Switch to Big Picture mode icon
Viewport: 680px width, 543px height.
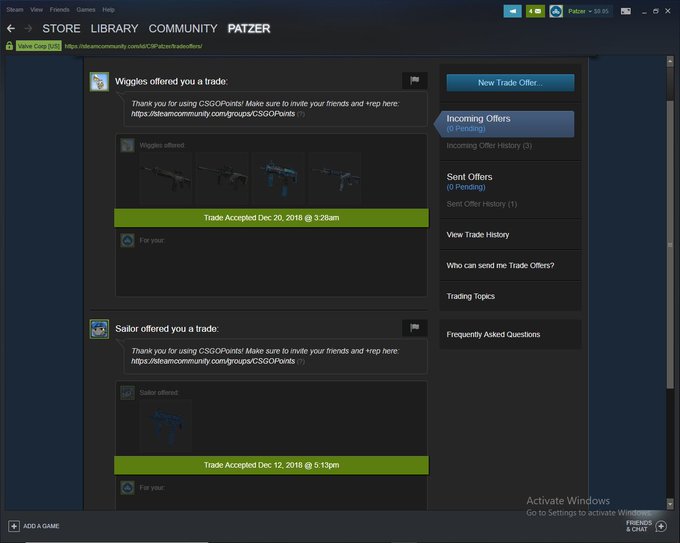[626, 11]
